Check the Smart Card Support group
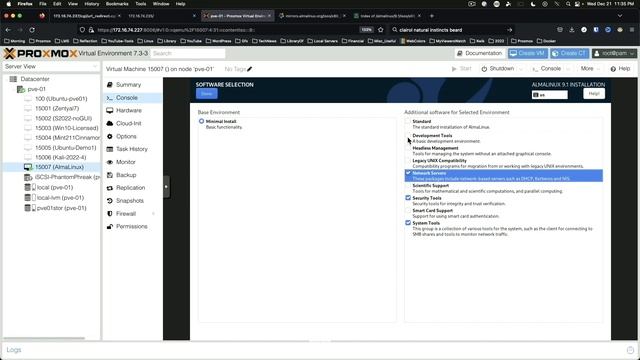The image size is (640, 360). [408, 210]
